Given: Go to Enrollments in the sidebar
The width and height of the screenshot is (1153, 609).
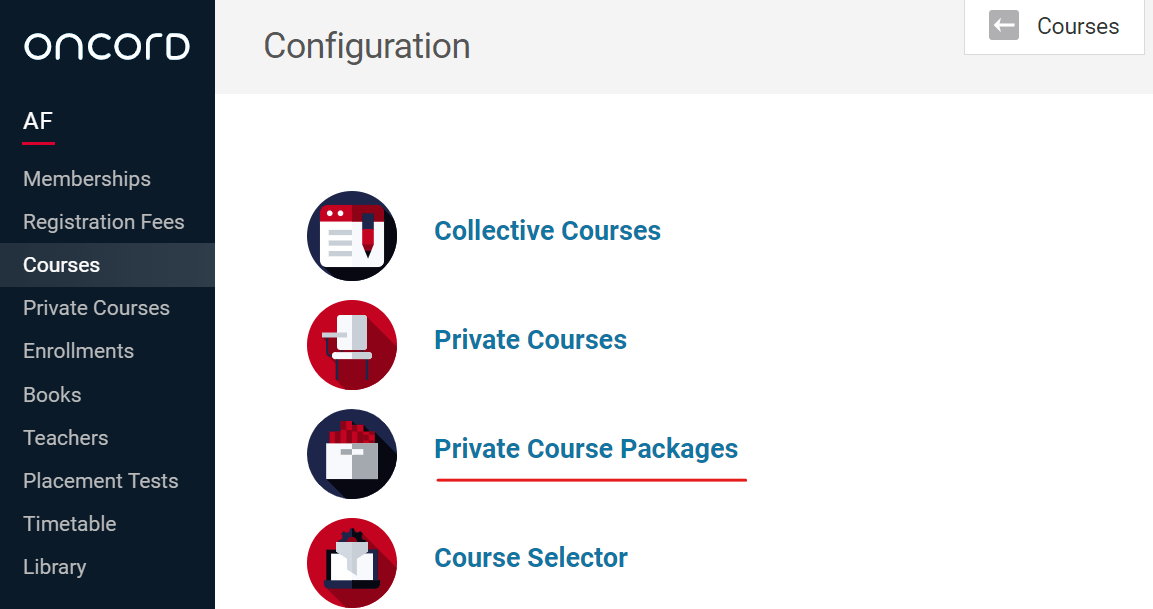Looking at the screenshot, I should click(x=78, y=351).
